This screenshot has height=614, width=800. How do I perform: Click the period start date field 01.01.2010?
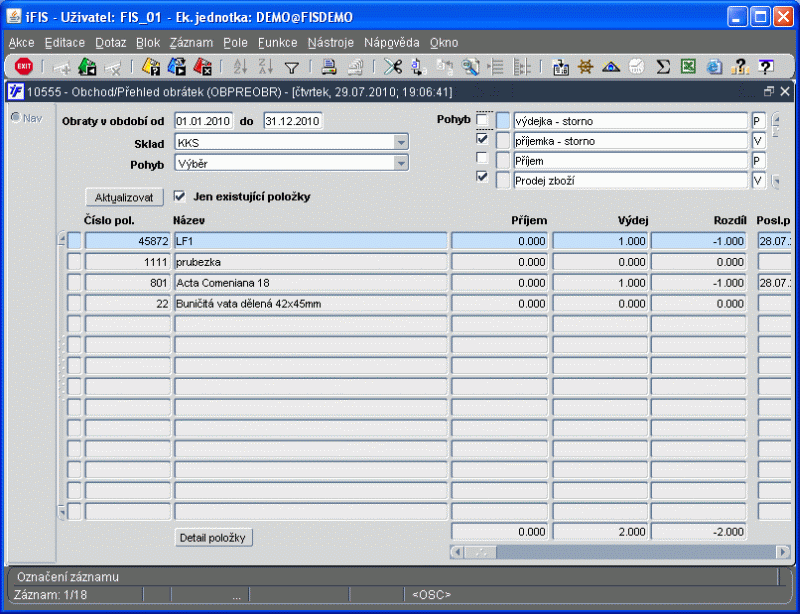[204, 121]
